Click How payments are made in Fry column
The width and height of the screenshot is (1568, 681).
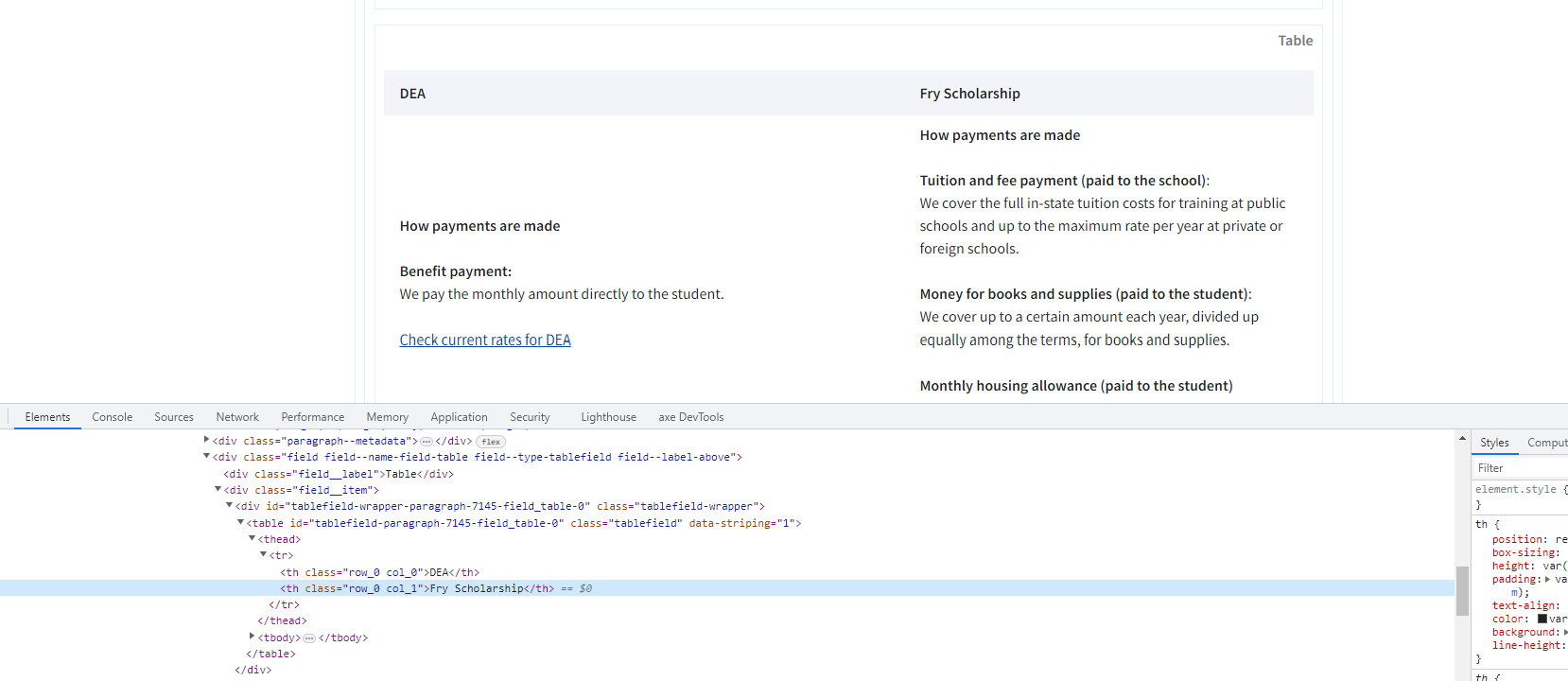click(1000, 135)
